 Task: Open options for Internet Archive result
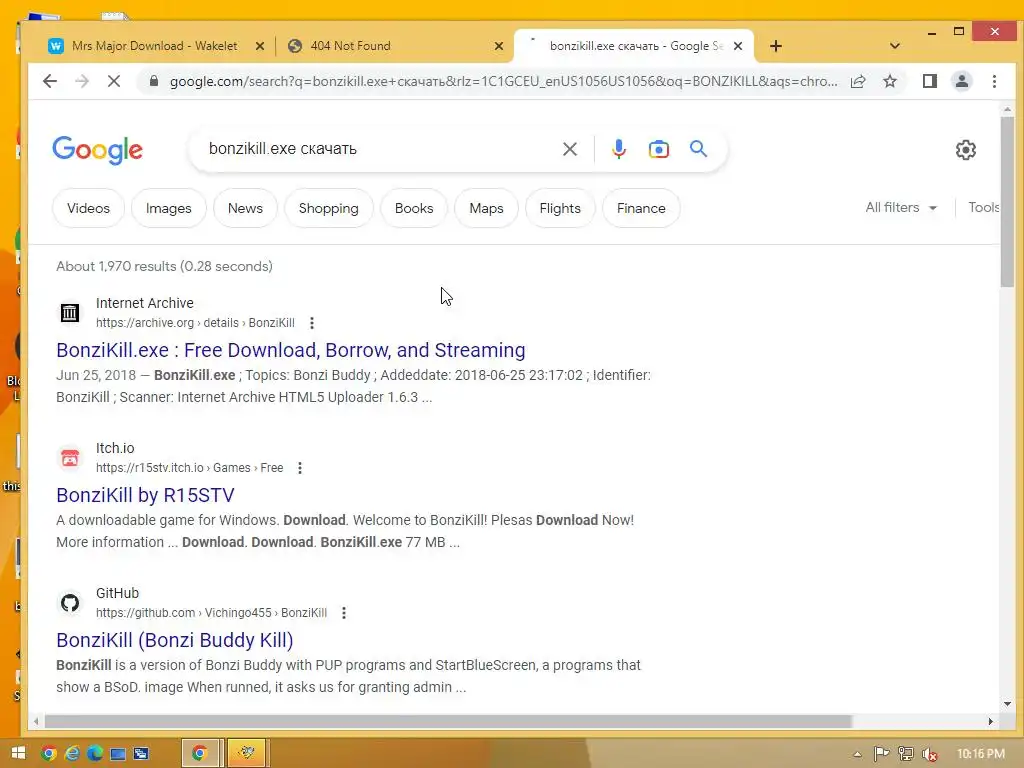point(312,323)
